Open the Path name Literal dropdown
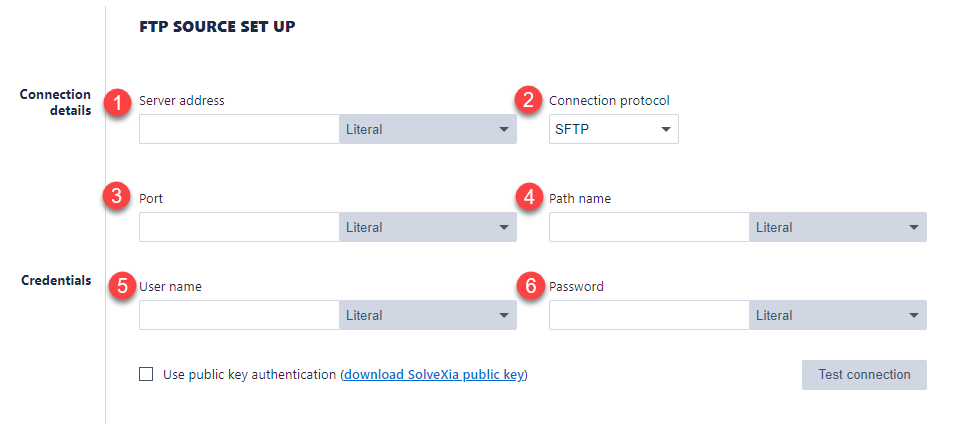This screenshot has width=965, height=424. [837, 227]
